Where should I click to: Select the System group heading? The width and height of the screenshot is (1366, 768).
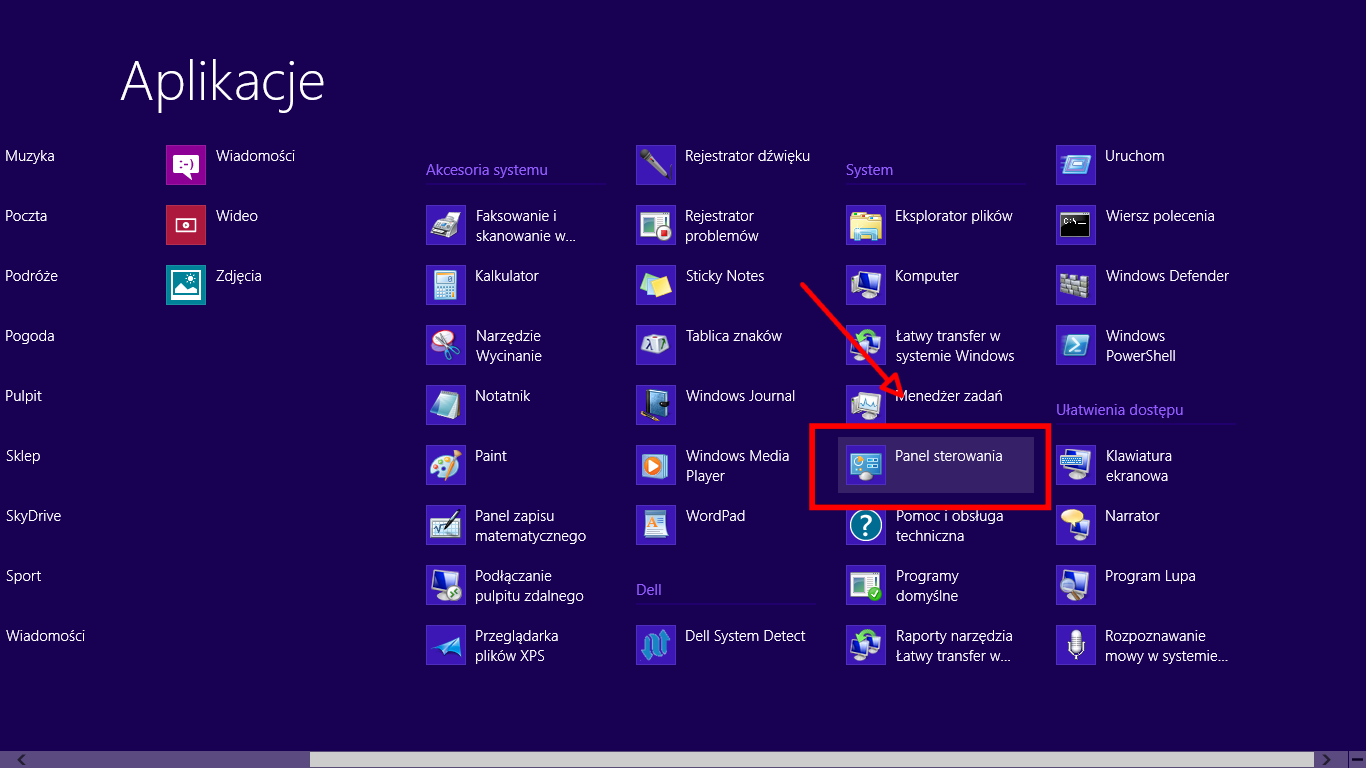click(x=869, y=170)
